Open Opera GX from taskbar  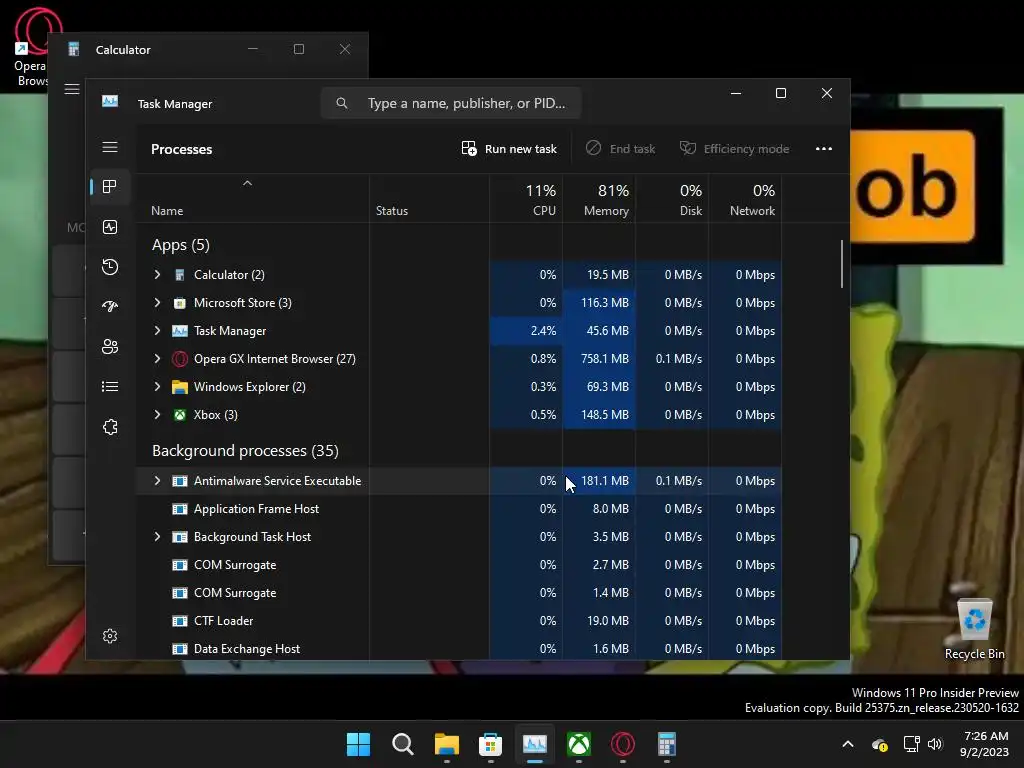(x=622, y=744)
